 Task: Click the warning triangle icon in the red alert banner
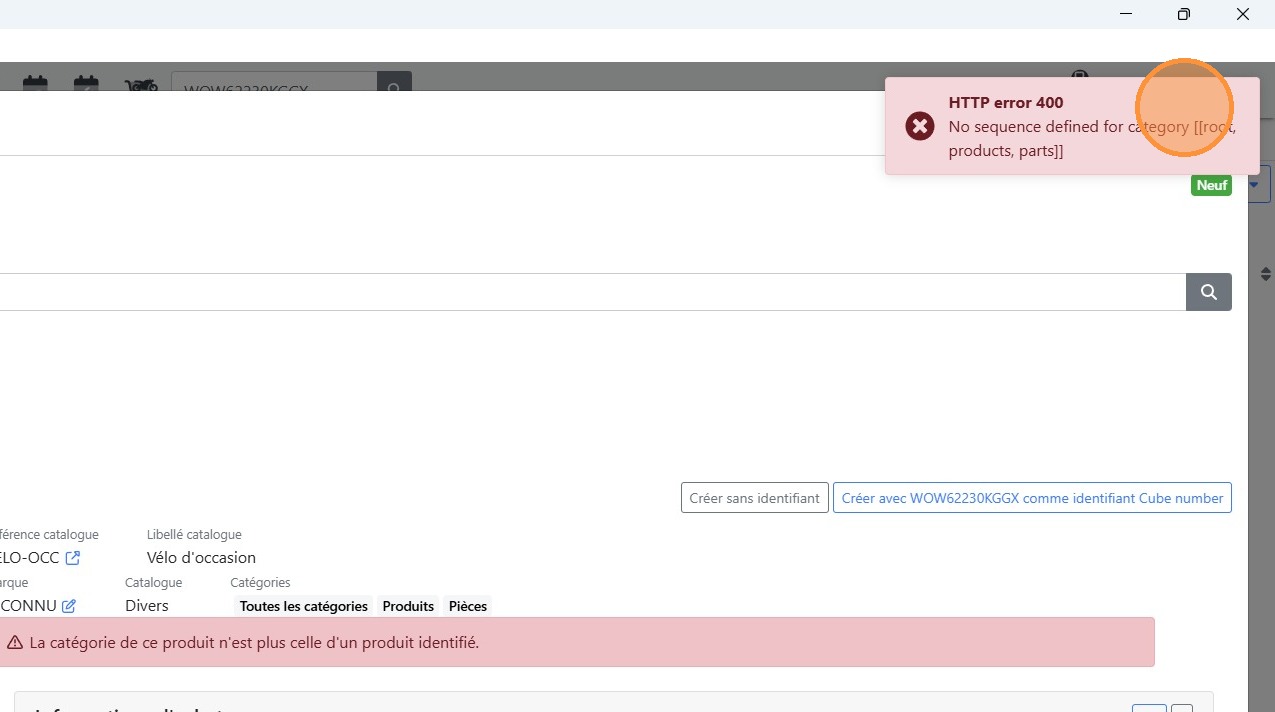pyautogui.click(x=15, y=643)
